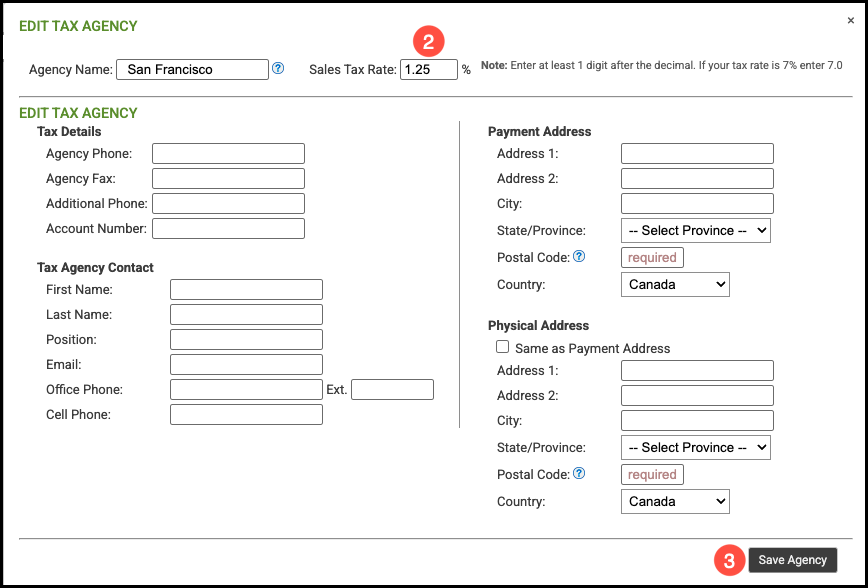Check Same as Payment Address box
868x588 pixels.
(503, 347)
